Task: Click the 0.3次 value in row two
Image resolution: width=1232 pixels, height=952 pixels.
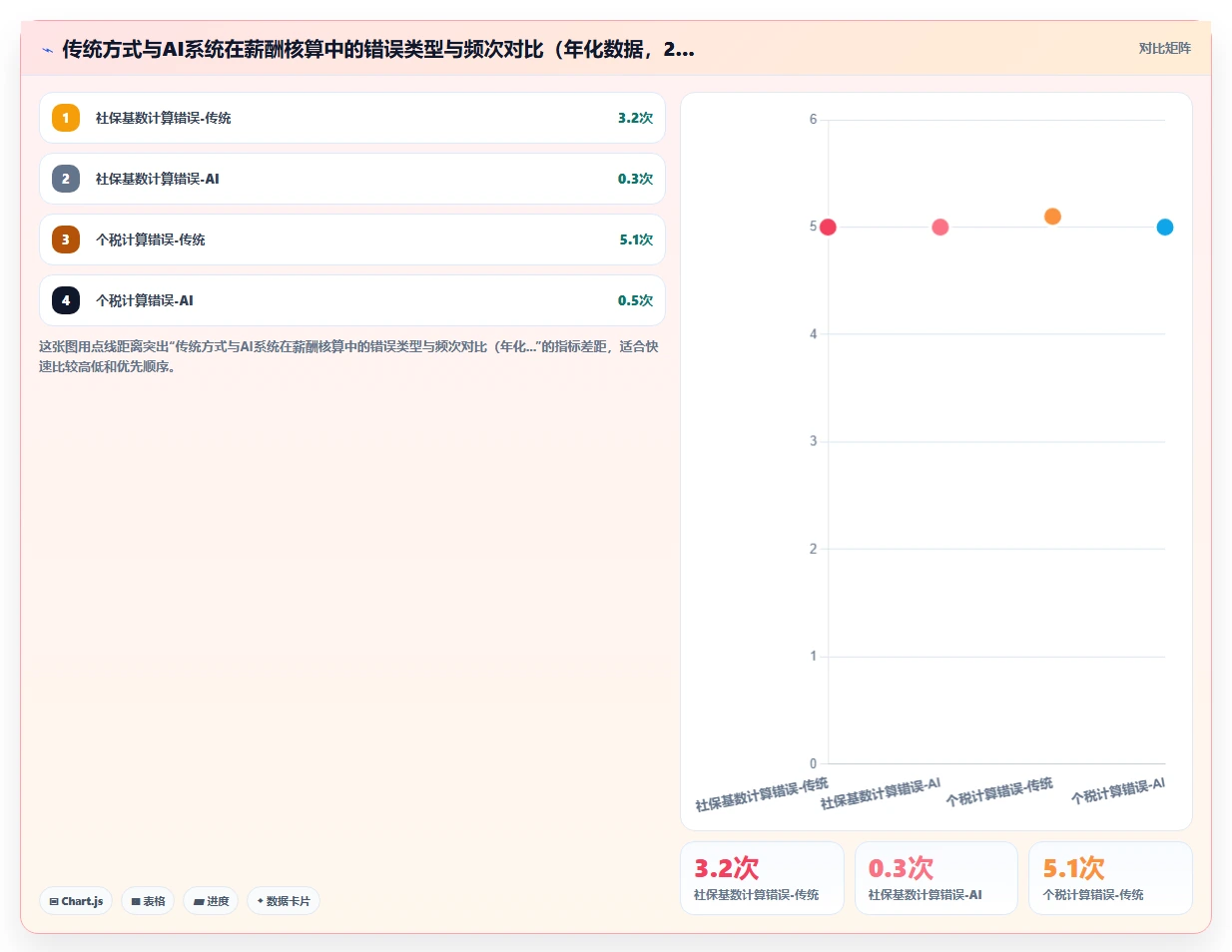Action: click(635, 179)
